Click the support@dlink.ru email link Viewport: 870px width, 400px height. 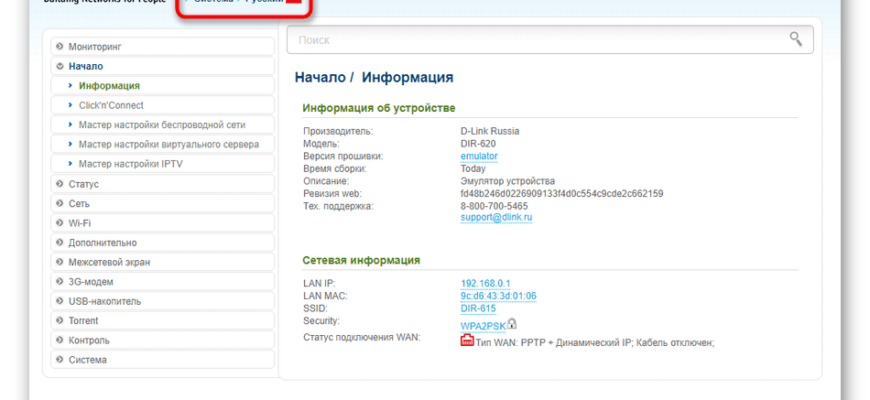tap(496, 217)
